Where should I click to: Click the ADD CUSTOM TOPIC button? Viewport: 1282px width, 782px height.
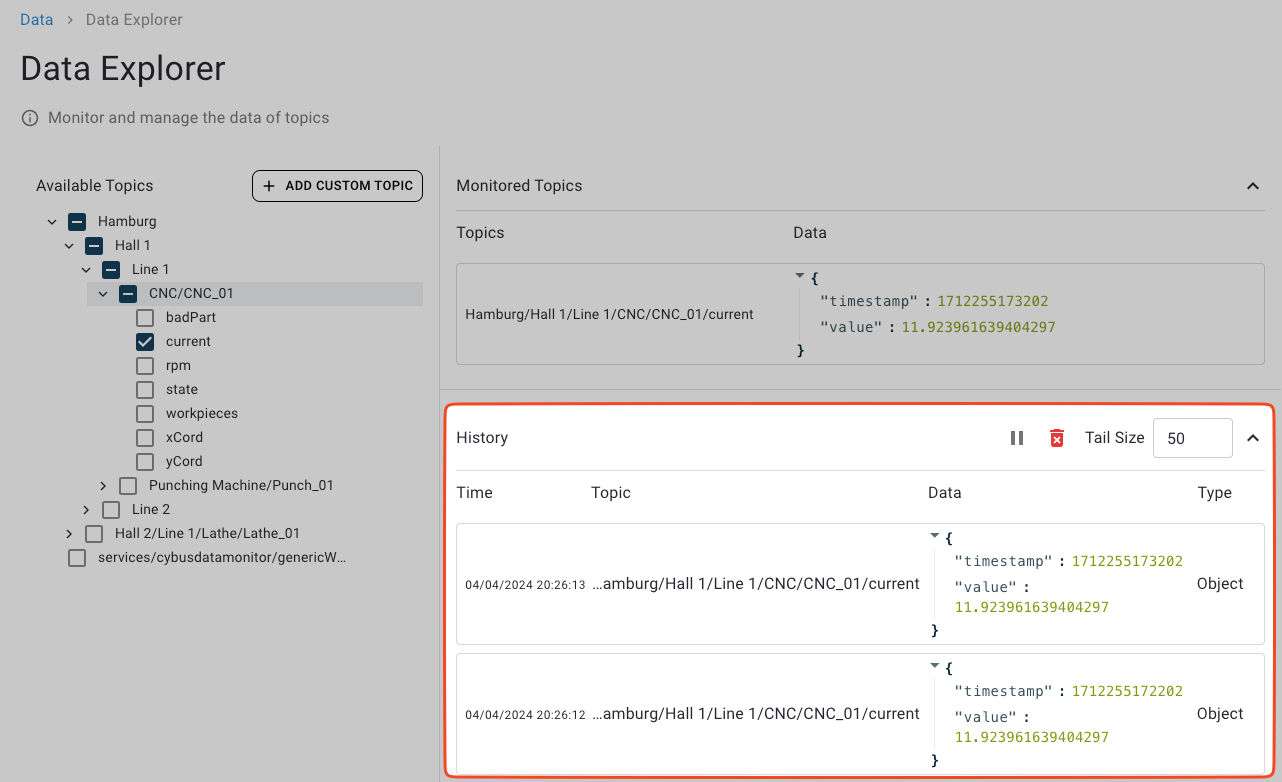pos(337,186)
